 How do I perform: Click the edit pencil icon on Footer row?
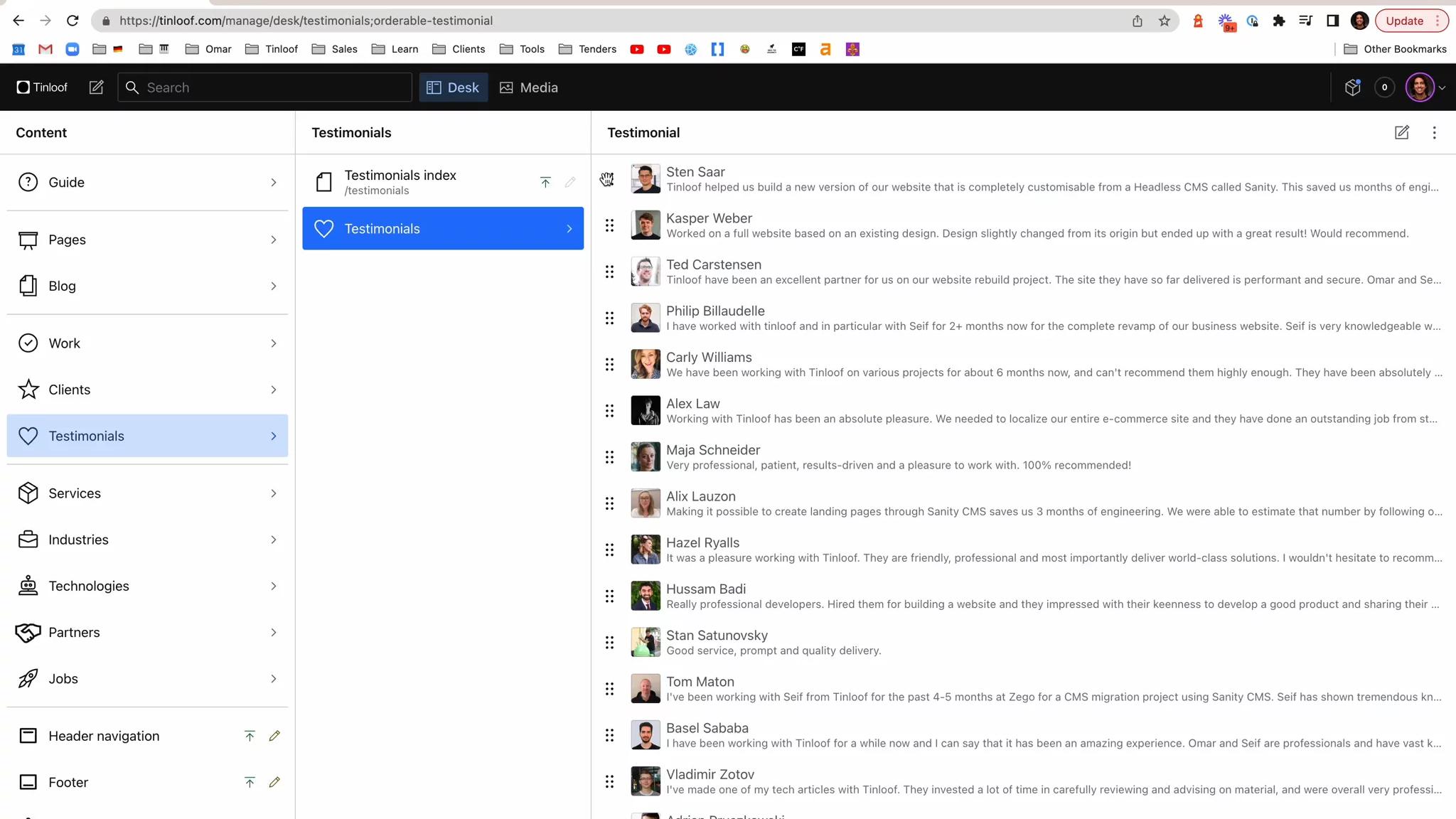click(x=274, y=783)
